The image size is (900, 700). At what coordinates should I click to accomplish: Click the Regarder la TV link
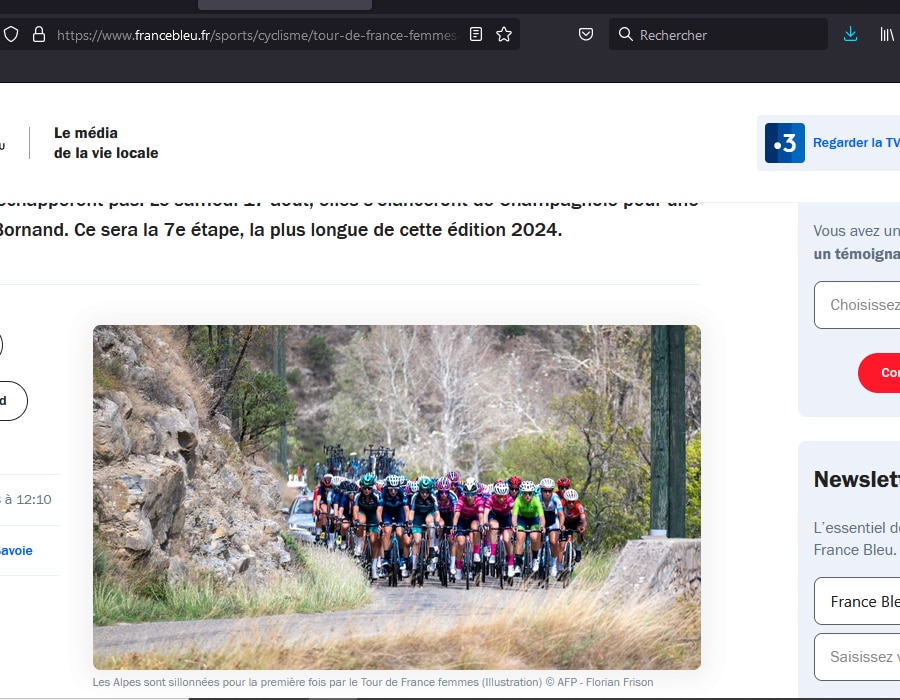(x=855, y=143)
